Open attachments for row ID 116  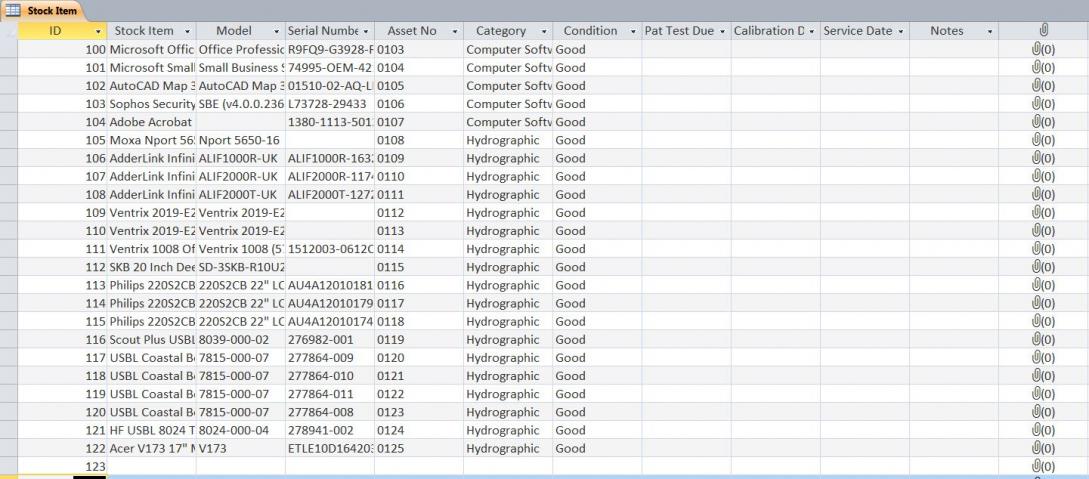pos(1043,339)
